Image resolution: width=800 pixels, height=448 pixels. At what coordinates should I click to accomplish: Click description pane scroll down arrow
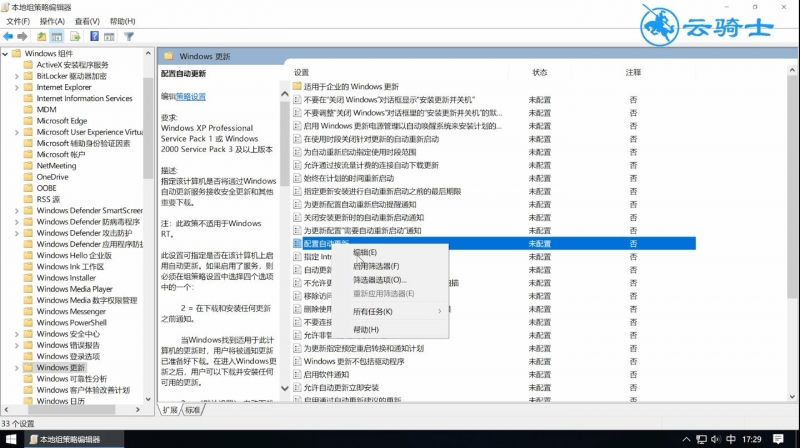pyautogui.click(x=285, y=388)
